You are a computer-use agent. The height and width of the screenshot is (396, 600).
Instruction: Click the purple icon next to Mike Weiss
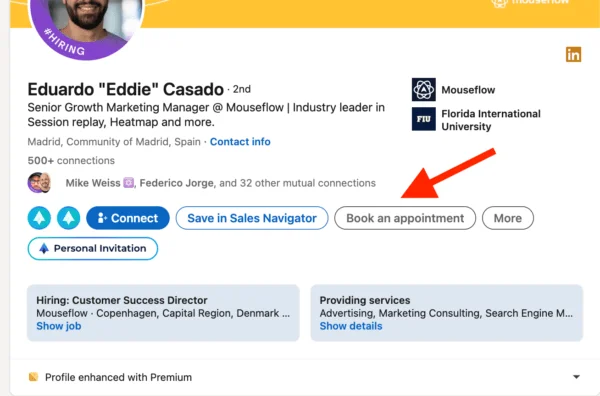(129, 183)
